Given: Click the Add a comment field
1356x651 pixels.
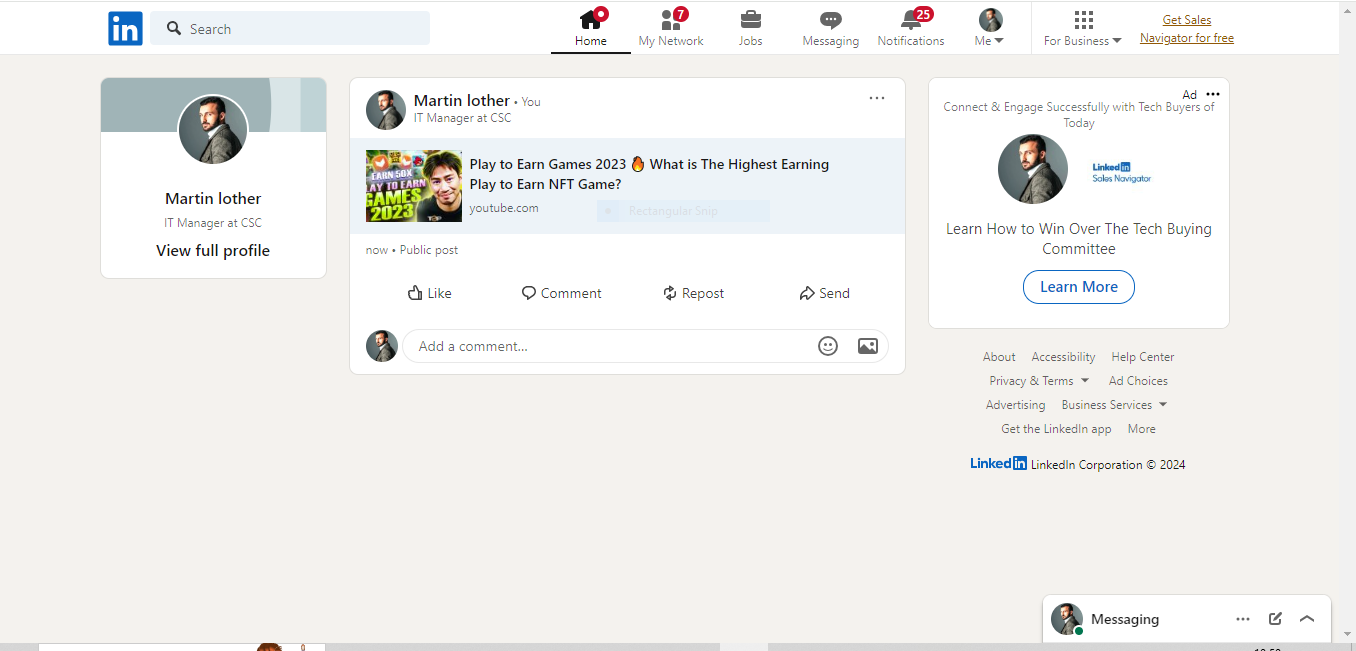Looking at the screenshot, I should [x=645, y=346].
